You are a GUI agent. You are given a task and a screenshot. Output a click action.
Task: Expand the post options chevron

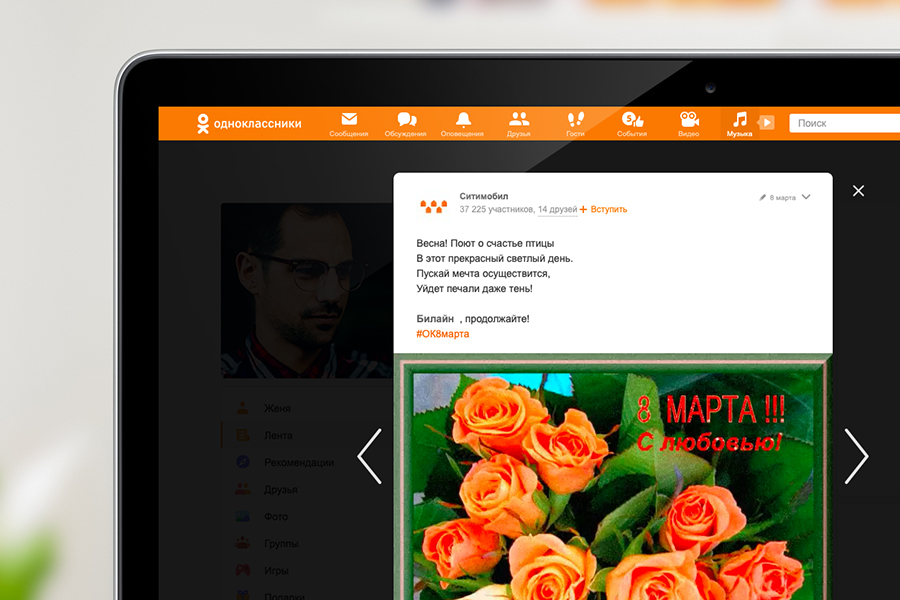[806, 197]
